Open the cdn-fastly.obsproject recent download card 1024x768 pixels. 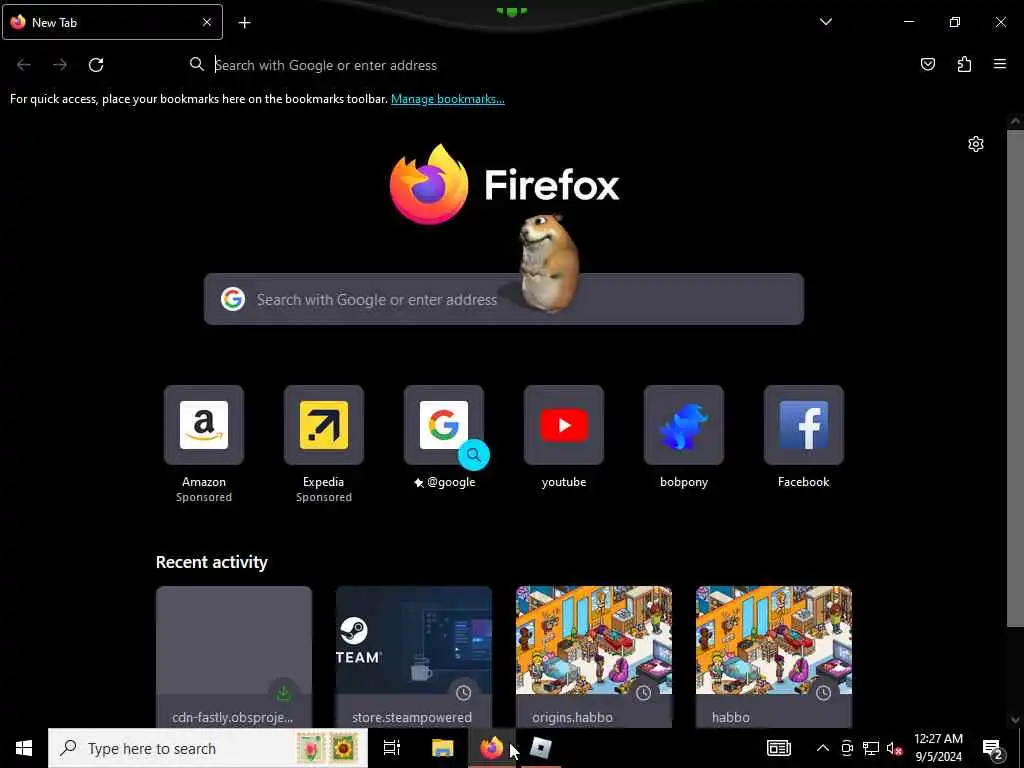(234, 656)
